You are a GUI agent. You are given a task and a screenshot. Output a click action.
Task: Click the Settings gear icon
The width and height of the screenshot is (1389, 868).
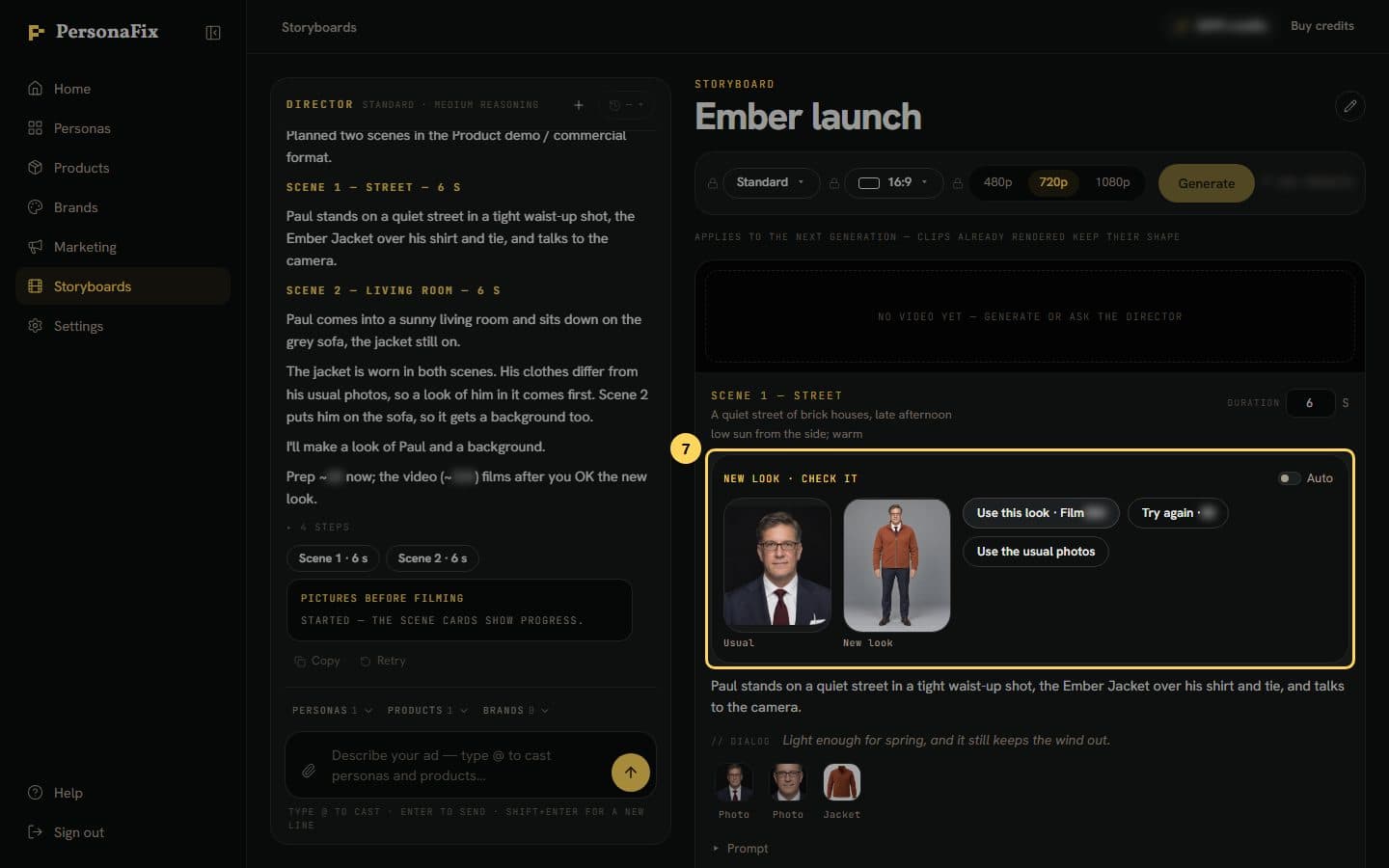[x=36, y=326]
